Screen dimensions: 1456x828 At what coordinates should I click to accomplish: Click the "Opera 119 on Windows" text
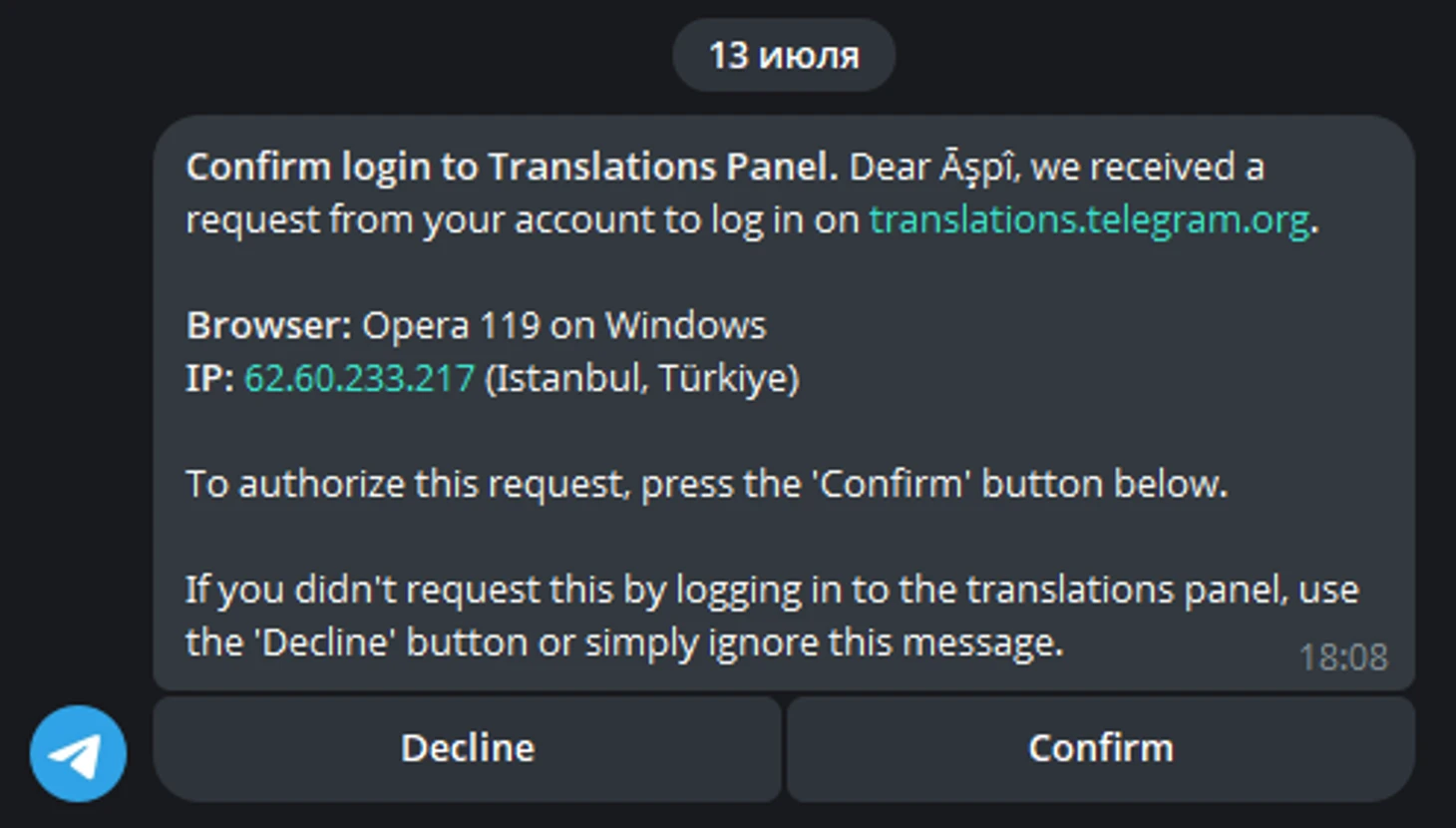pyautogui.click(x=563, y=326)
